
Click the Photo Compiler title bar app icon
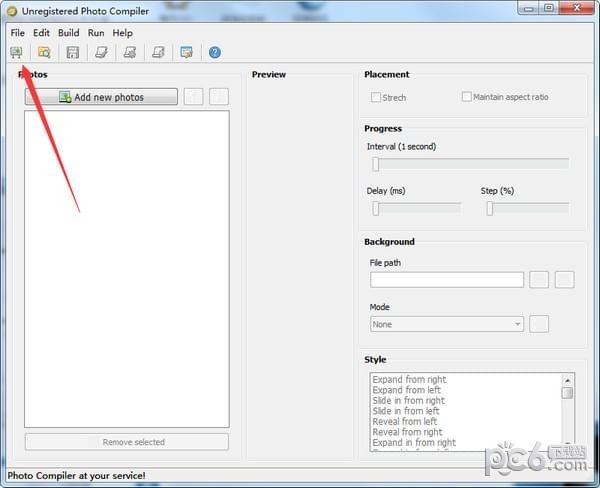pos(12,11)
